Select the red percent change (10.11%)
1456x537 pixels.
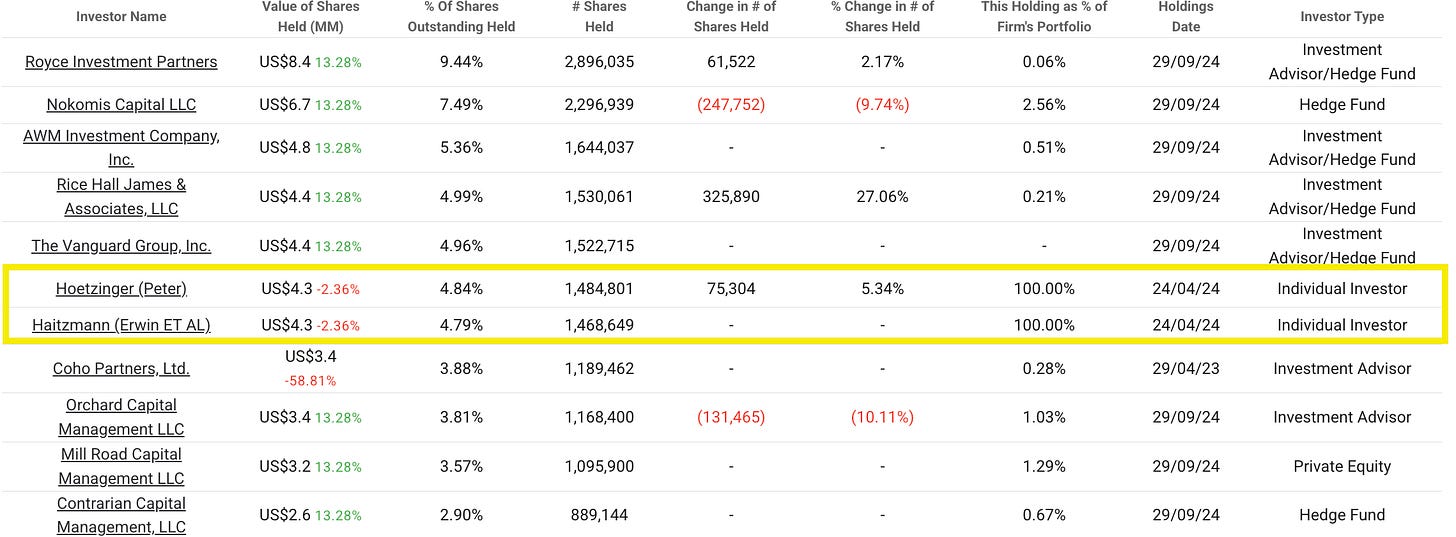point(881,417)
